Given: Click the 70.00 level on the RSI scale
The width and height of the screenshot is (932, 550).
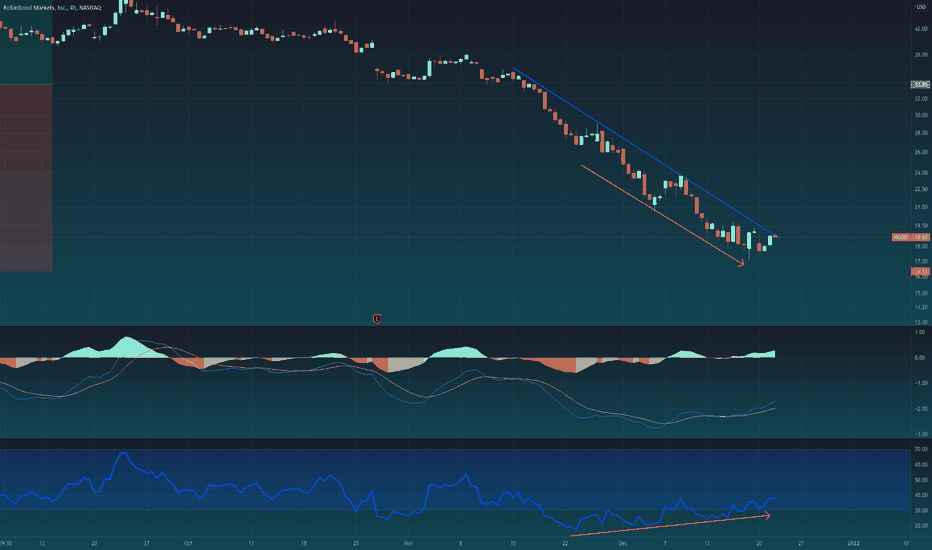Looking at the screenshot, I should tap(921, 450).
